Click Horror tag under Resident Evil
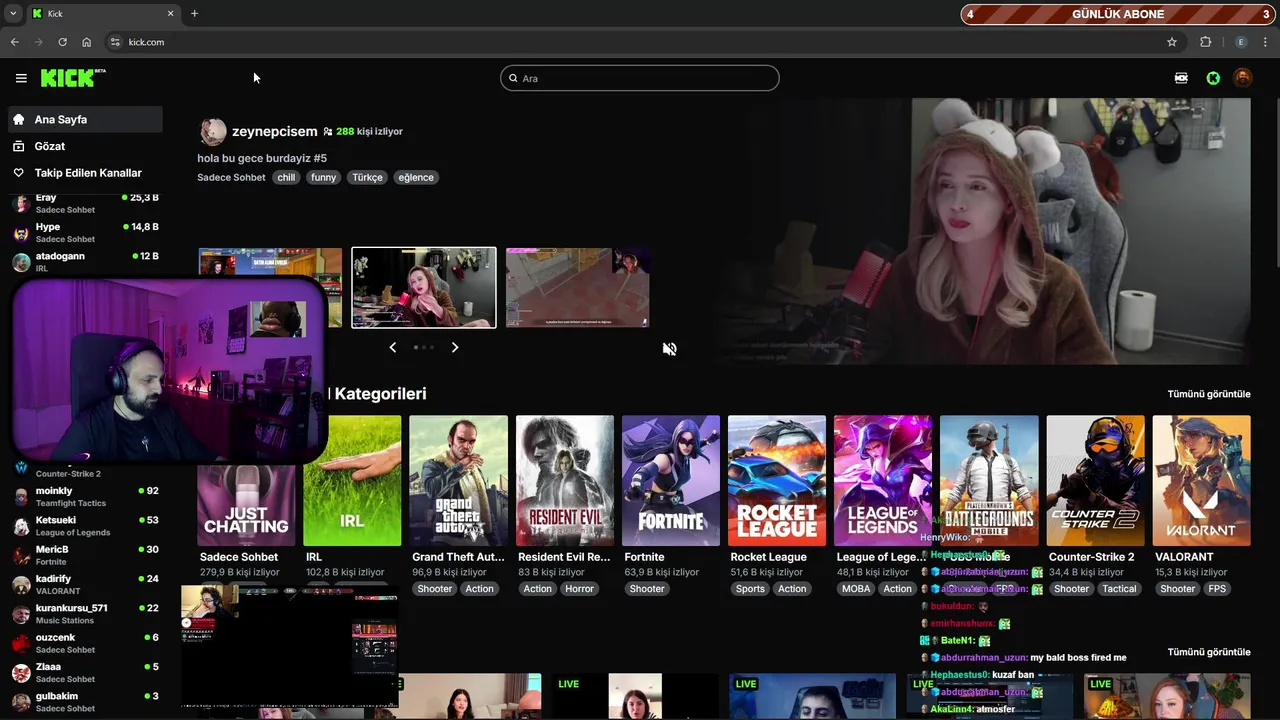Image resolution: width=1280 pixels, height=720 pixels. coord(580,589)
